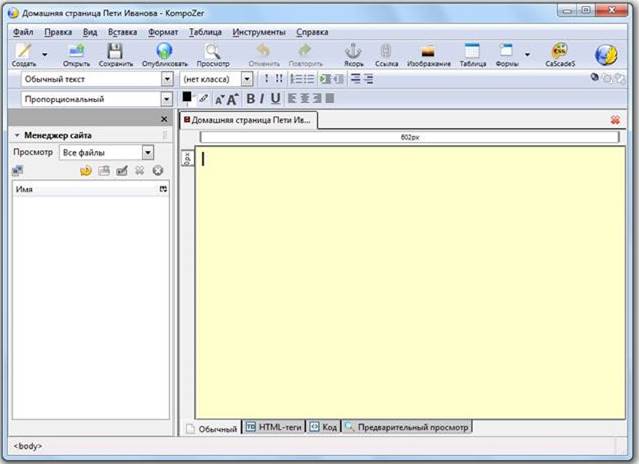
Task: Switch to Обычный view mode
Action: (212, 429)
